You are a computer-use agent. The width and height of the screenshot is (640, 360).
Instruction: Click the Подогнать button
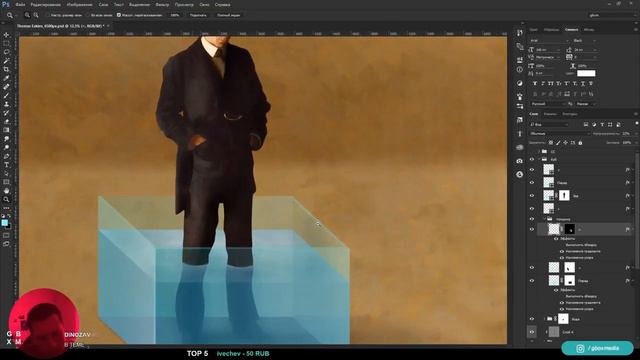pos(198,15)
